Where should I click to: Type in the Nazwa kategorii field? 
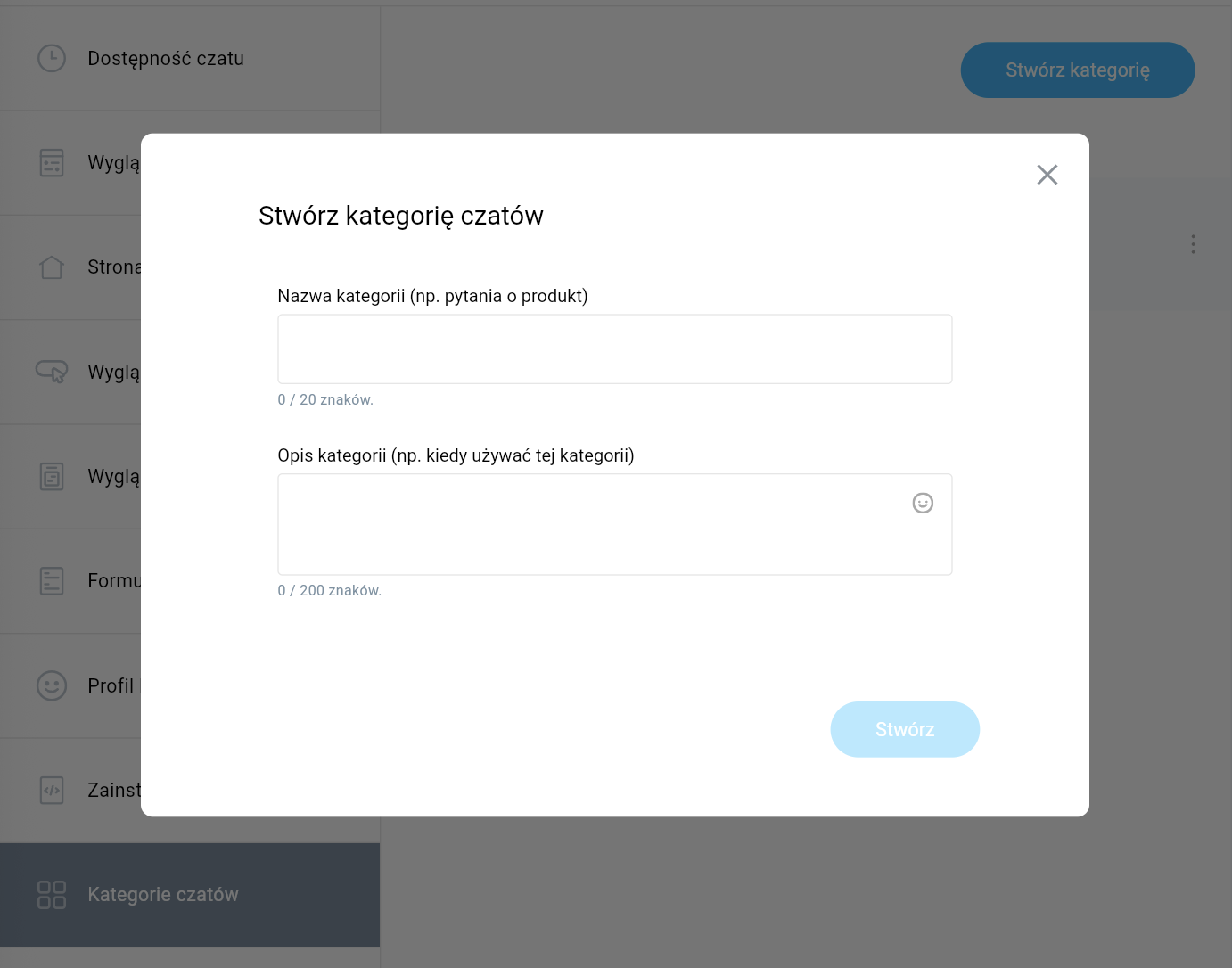click(614, 349)
